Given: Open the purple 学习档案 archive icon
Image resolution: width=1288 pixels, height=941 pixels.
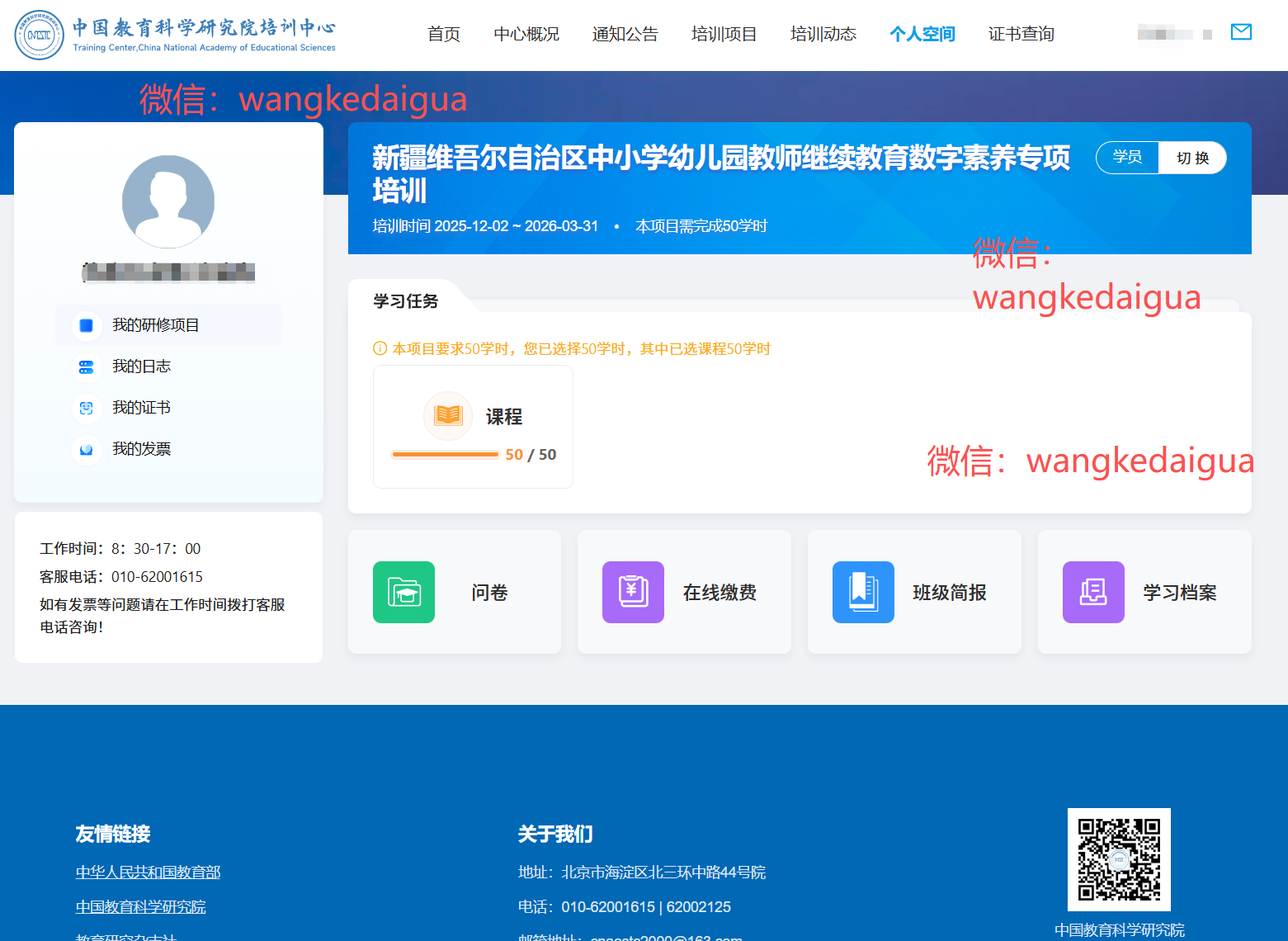Looking at the screenshot, I should point(1093,592).
